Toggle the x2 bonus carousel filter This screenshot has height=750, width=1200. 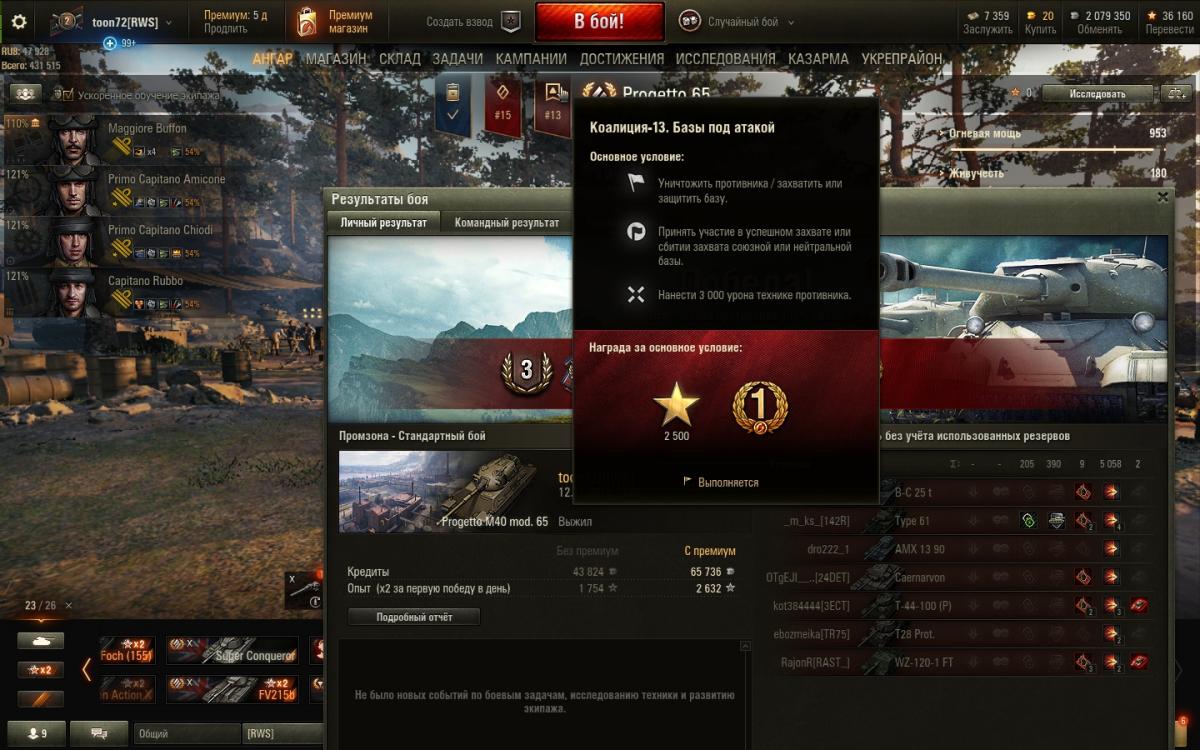pyautogui.click(x=41, y=670)
